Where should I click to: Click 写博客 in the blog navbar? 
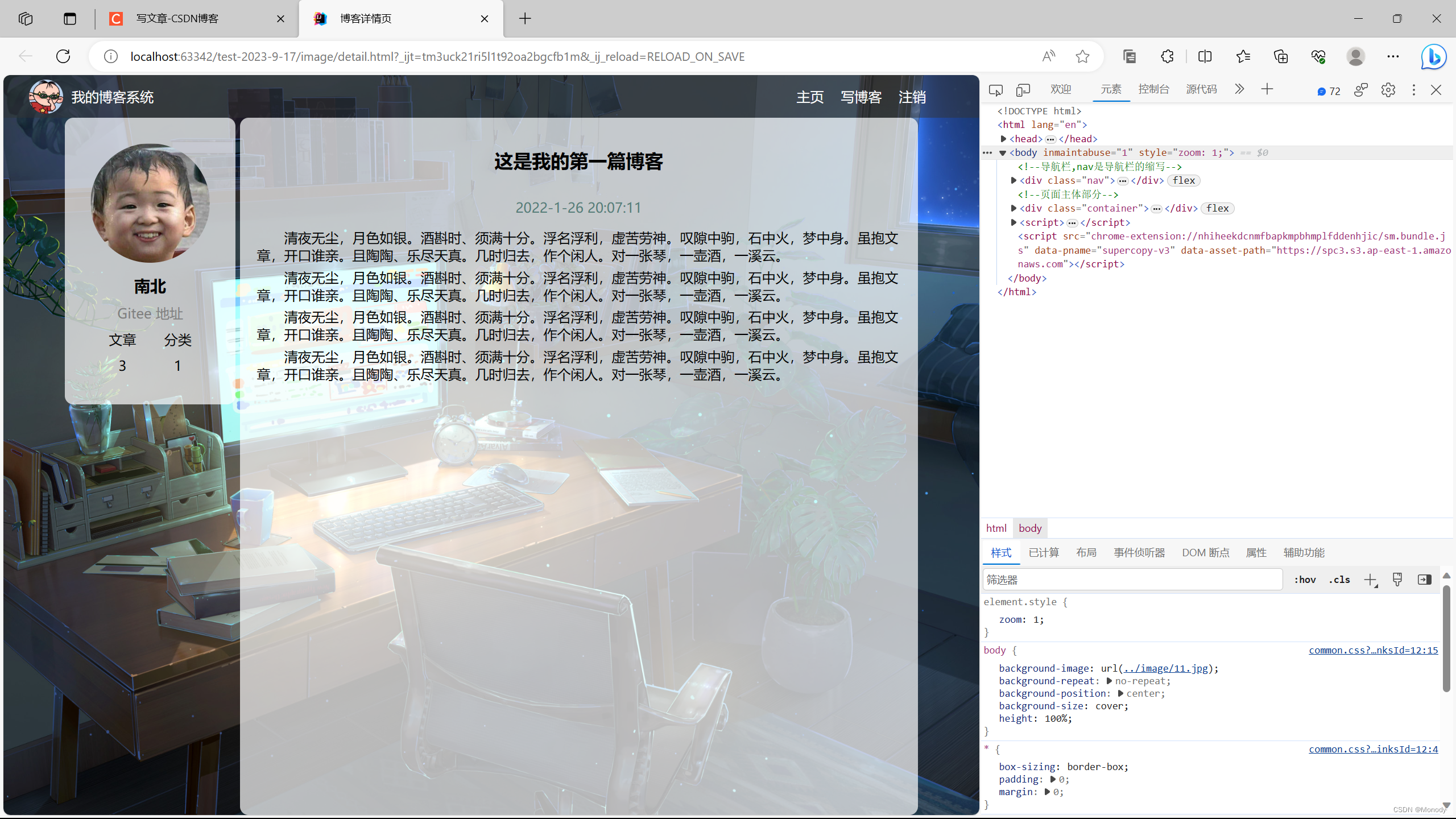(861, 97)
